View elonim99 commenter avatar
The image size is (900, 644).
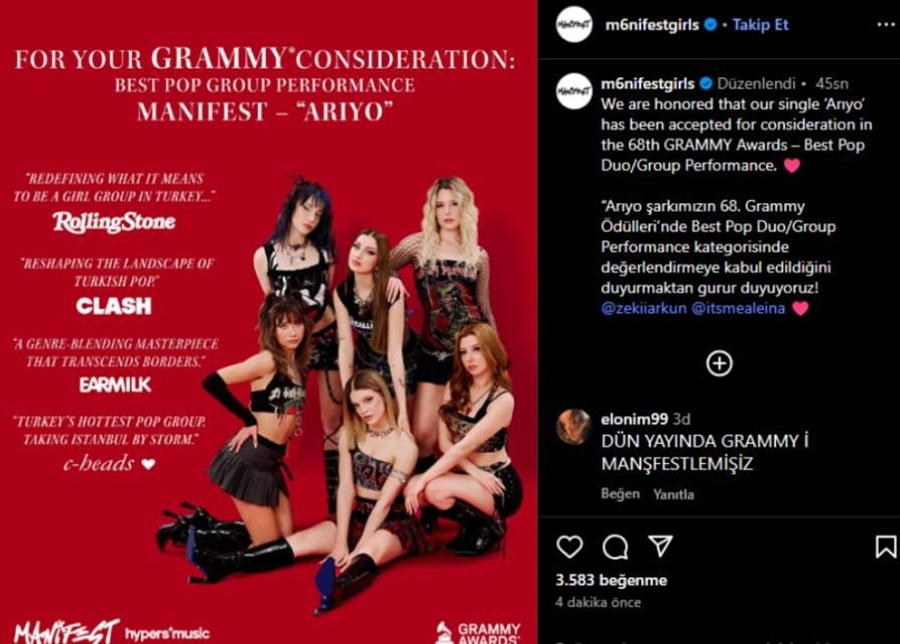(x=574, y=427)
